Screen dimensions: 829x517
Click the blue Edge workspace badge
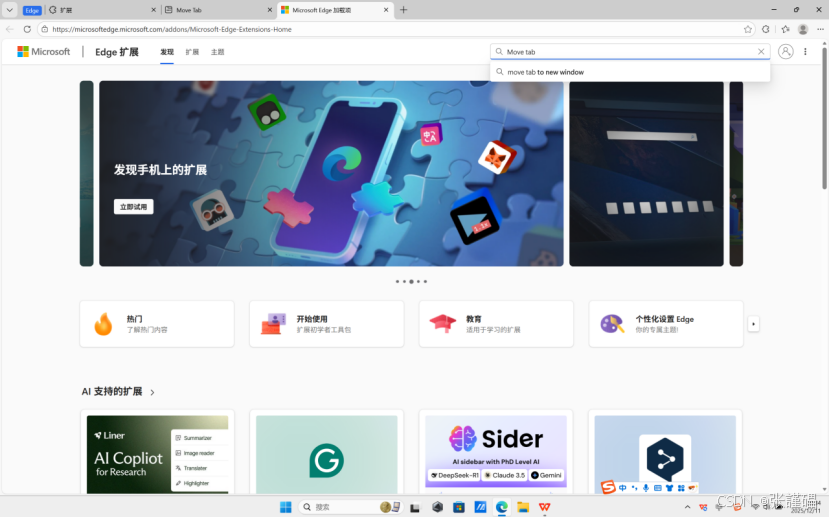(32, 10)
